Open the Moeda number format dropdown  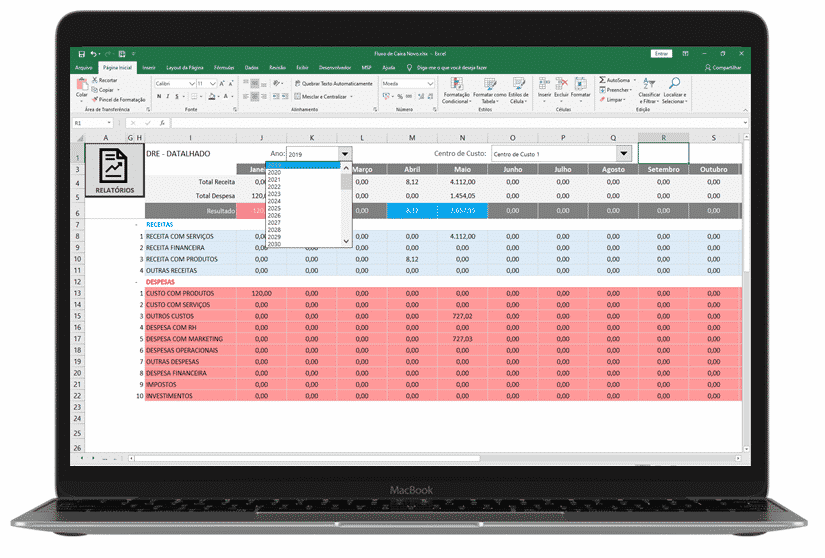coord(430,84)
